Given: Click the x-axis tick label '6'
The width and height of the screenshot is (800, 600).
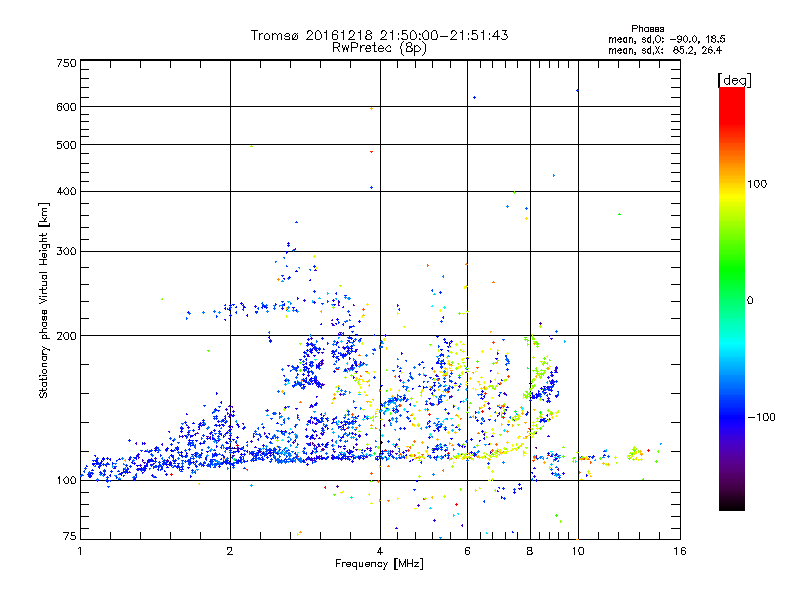Looking at the screenshot, I should (x=467, y=551).
